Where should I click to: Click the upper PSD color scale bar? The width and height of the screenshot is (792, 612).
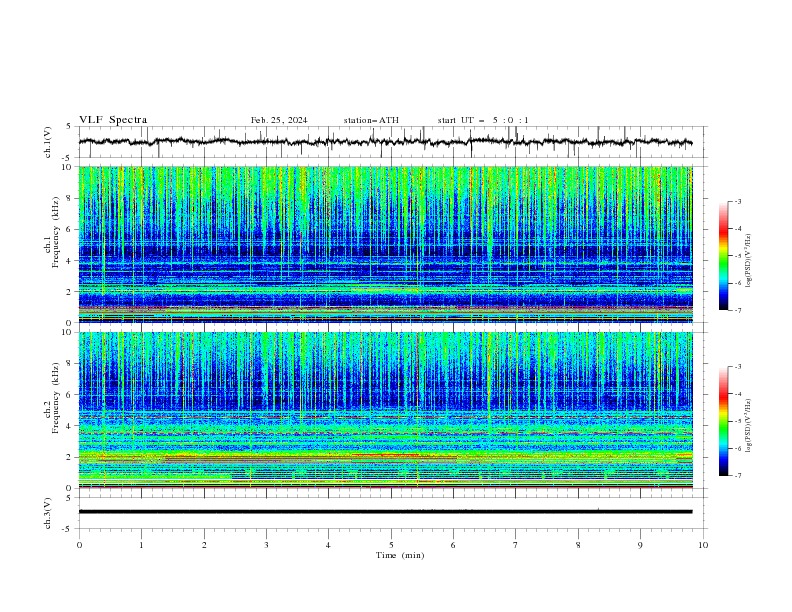click(724, 256)
